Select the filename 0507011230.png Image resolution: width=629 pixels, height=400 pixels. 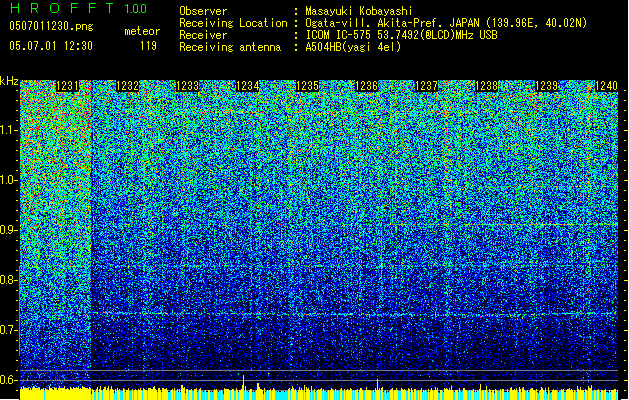[51, 26]
